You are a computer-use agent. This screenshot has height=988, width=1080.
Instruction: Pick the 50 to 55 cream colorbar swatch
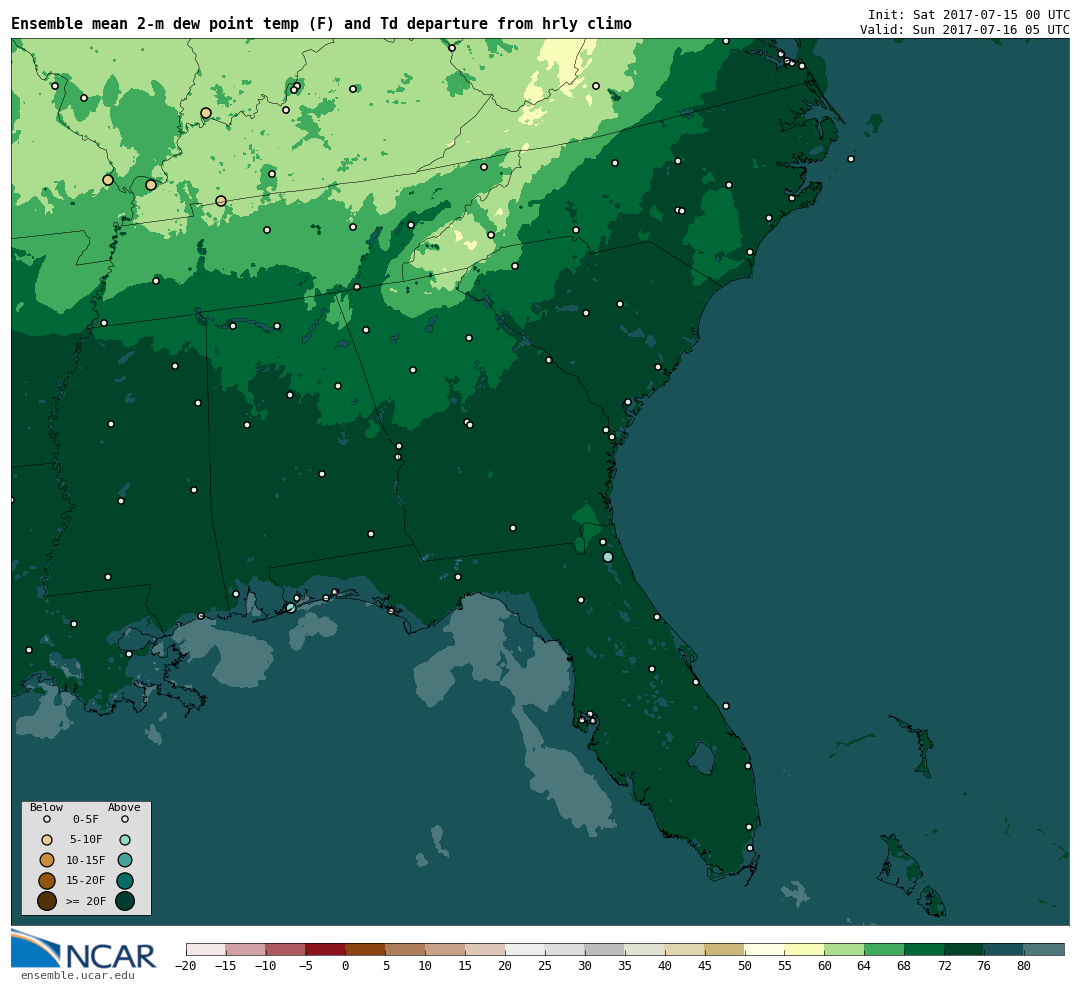point(765,949)
